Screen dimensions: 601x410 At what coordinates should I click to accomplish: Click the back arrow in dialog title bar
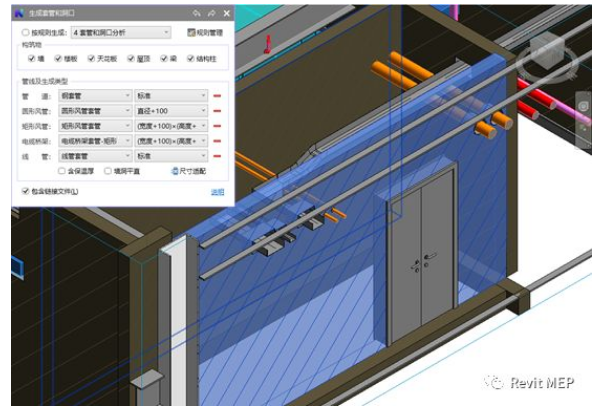(197, 13)
